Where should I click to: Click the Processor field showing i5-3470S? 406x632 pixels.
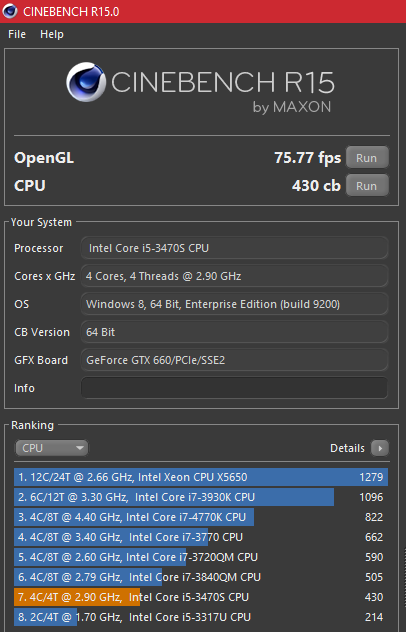tap(234, 248)
